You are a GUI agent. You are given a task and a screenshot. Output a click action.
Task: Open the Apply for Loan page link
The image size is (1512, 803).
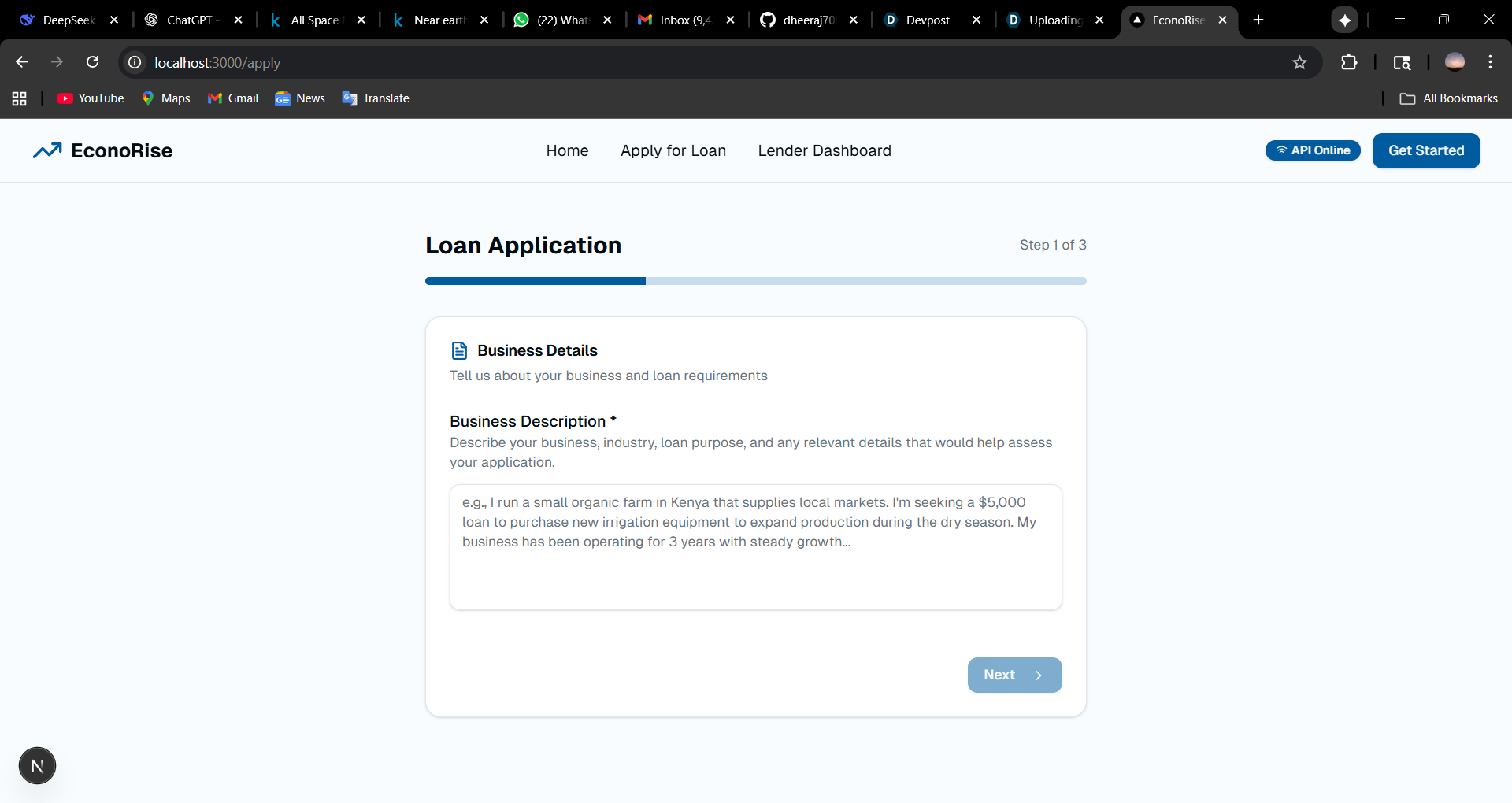click(x=673, y=150)
